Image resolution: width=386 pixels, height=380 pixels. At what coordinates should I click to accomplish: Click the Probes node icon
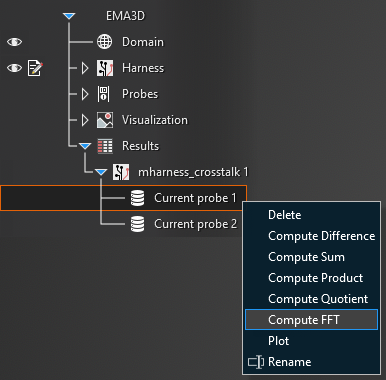click(103, 94)
